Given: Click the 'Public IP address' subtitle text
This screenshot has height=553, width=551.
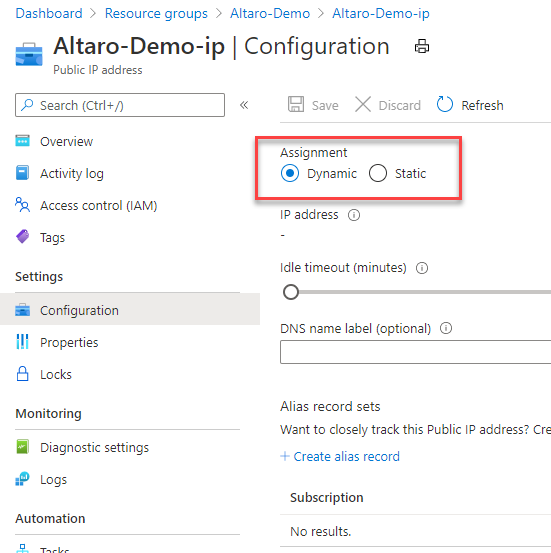Looking at the screenshot, I should click(x=98, y=70).
